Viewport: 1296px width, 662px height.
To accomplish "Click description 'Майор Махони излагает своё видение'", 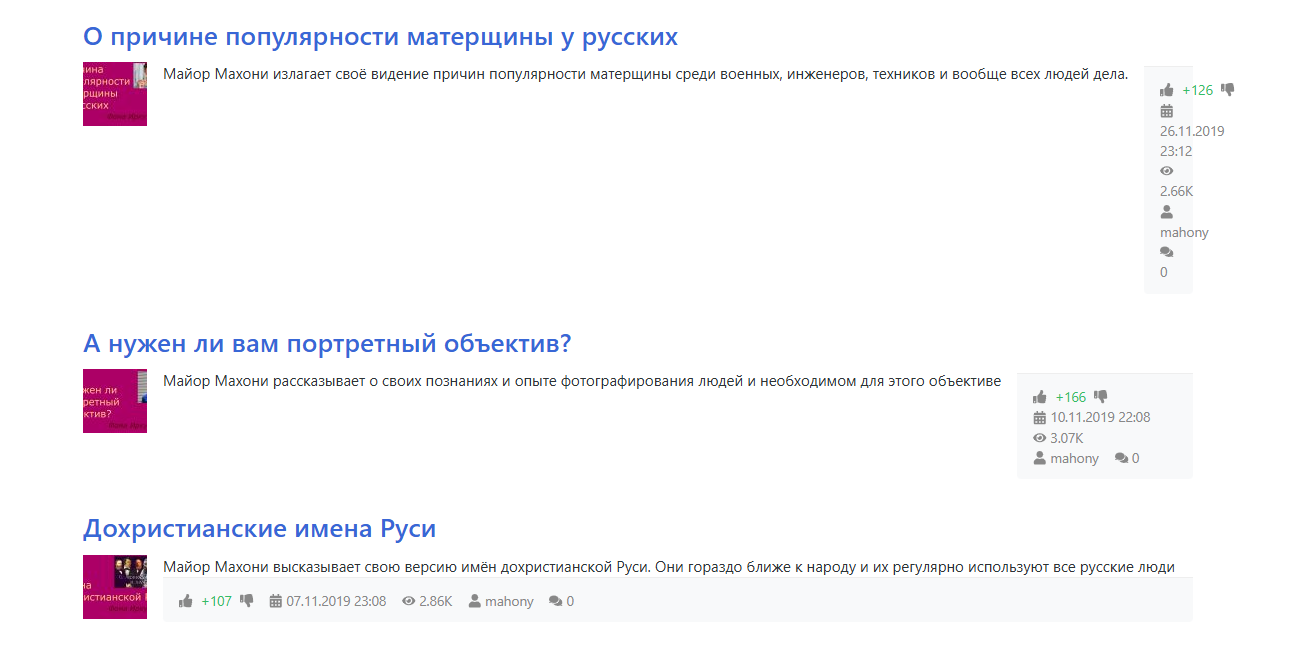I will tap(645, 73).
